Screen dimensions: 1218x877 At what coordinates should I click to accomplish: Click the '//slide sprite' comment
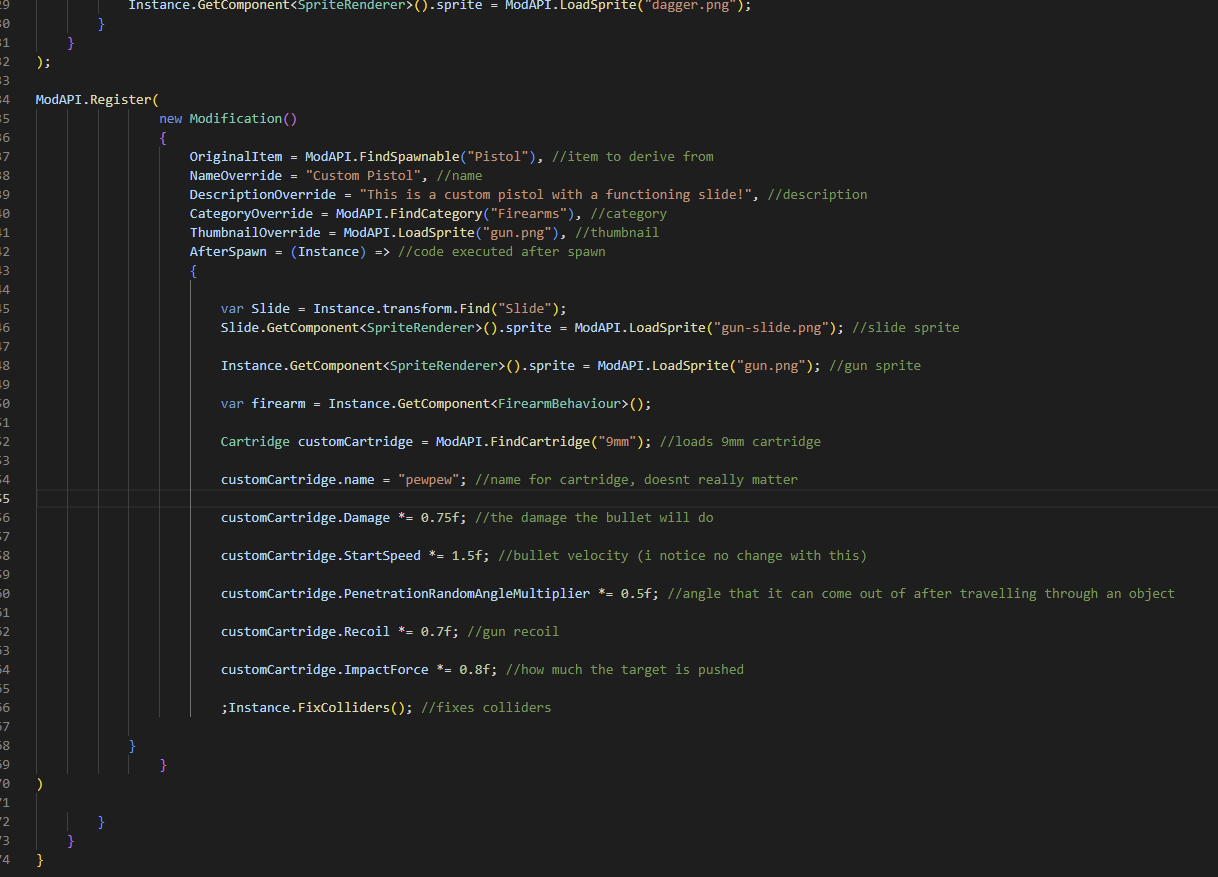[905, 327]
